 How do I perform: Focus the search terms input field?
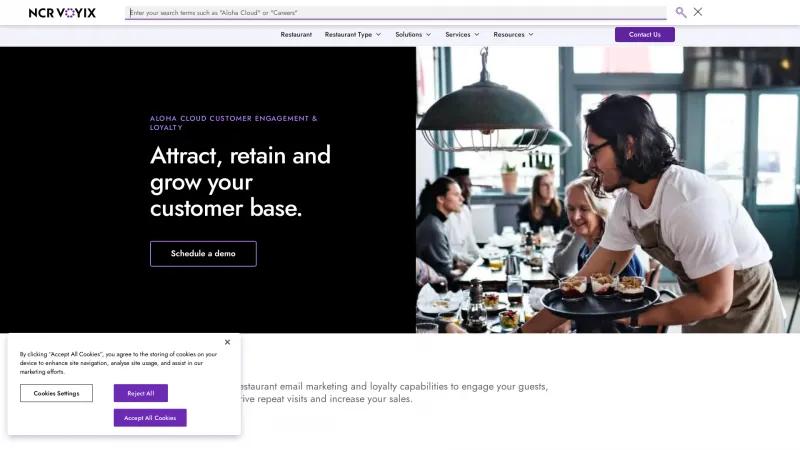pyautogui.click(x=396, y=13)
